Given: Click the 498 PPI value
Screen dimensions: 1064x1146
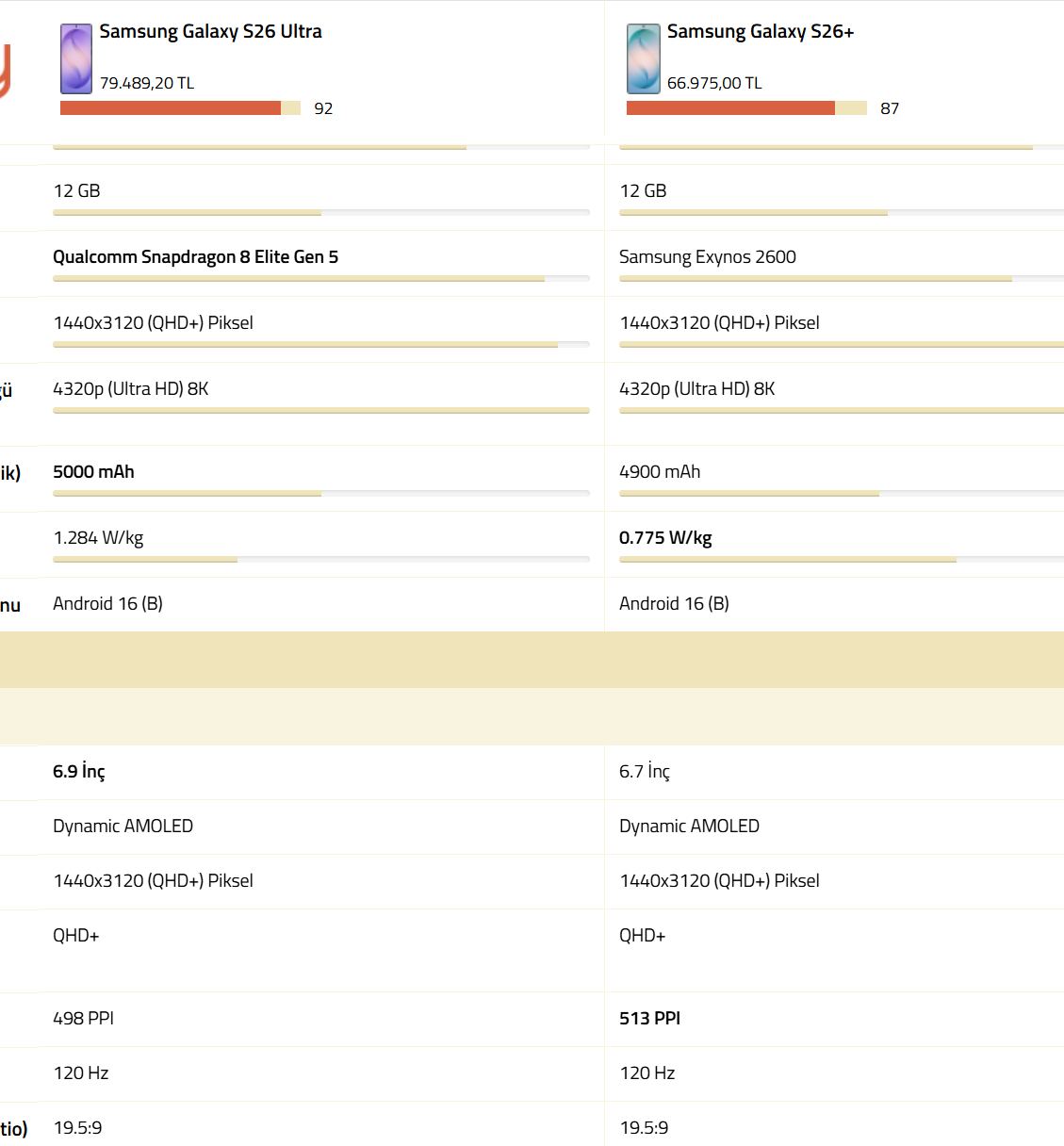Looking at the screenshot, I should click(x=83, y=1018).
